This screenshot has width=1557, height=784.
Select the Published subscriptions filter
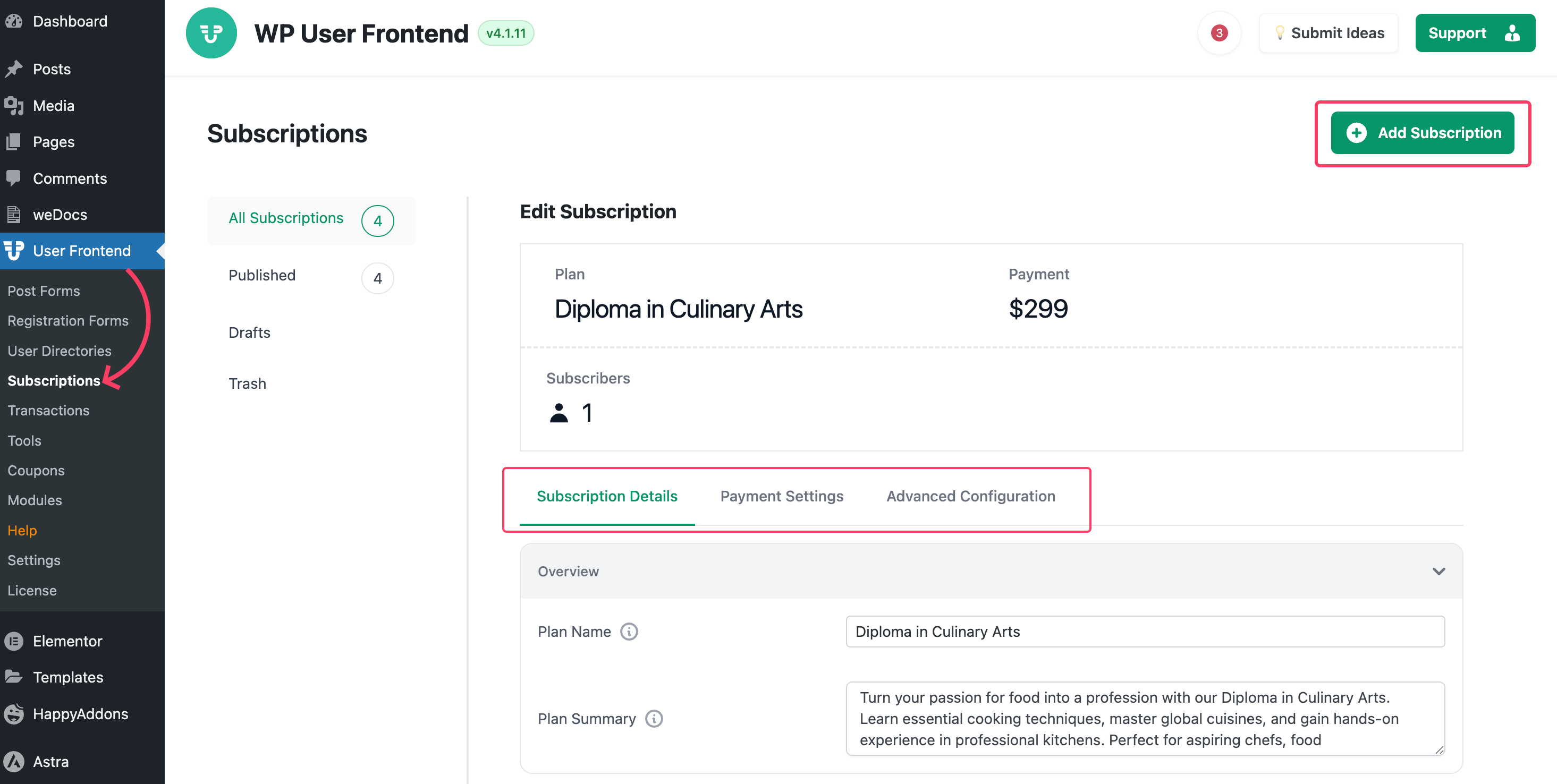click(x=262, y=276)
